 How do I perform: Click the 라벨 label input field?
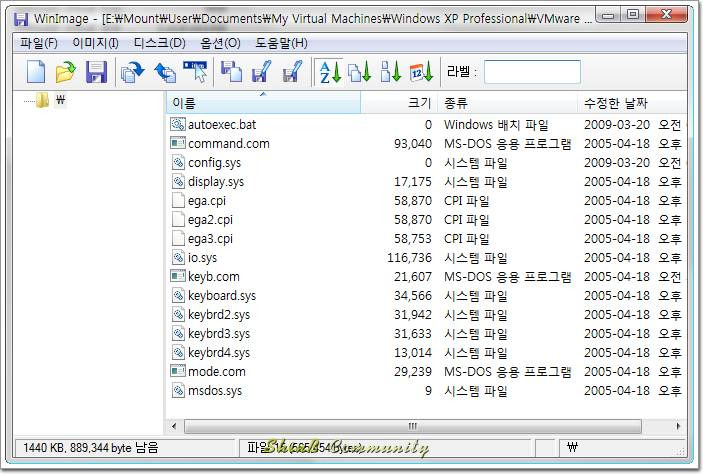click(532, 72)
